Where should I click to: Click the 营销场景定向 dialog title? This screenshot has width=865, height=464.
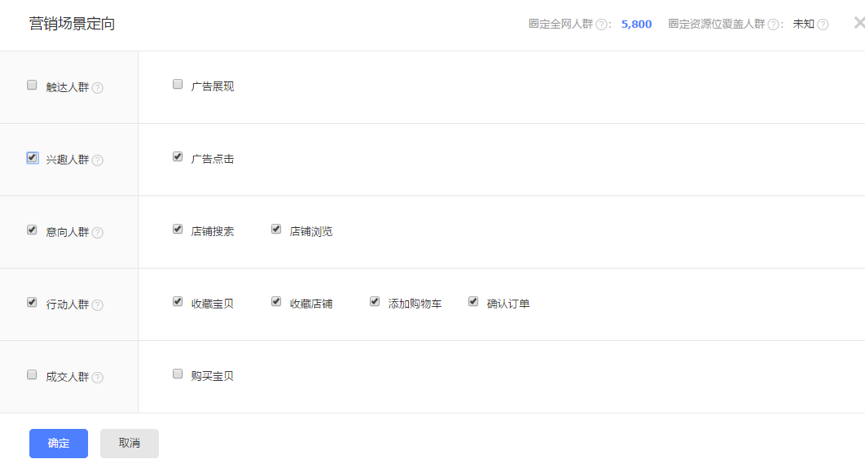click(x=72, y=24)
